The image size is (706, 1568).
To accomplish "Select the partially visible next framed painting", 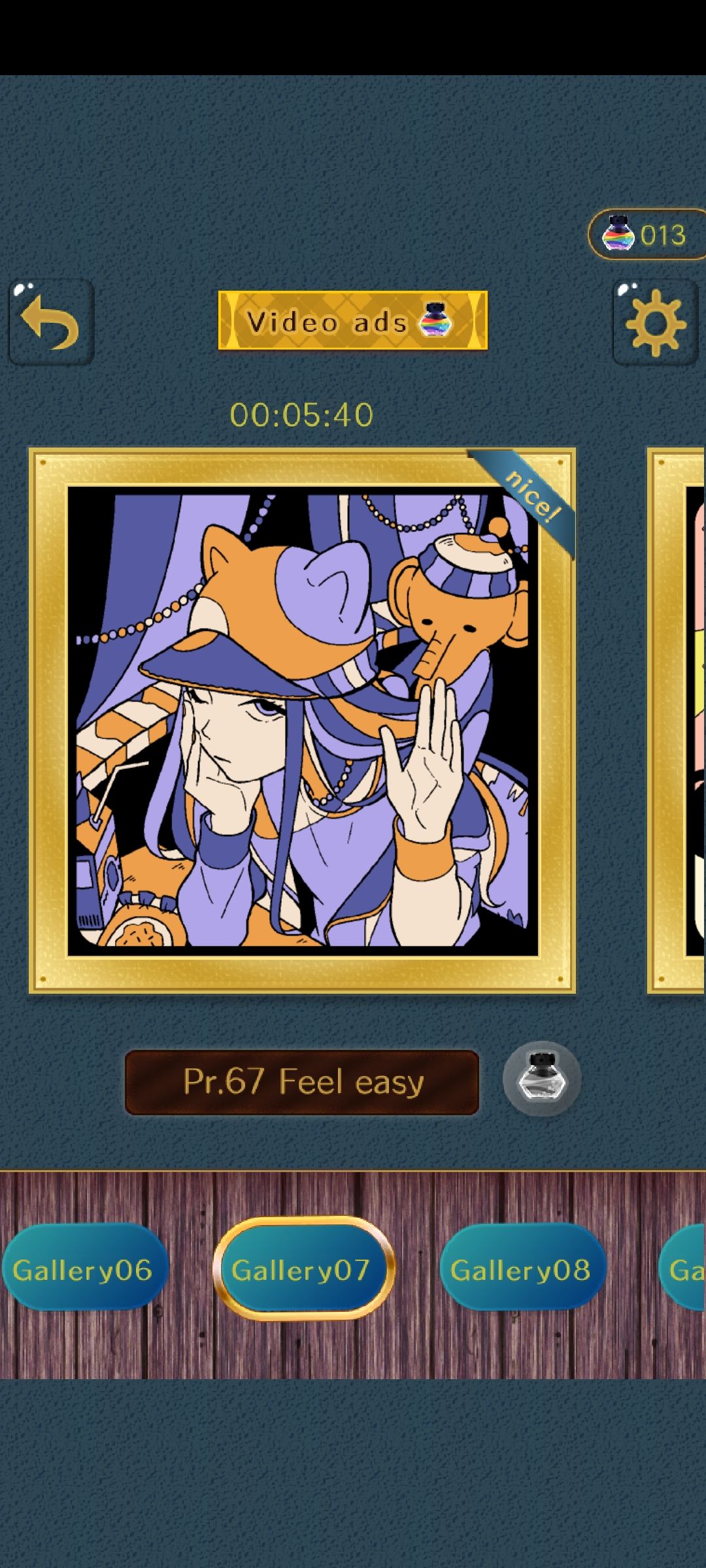I will (677, 721).
